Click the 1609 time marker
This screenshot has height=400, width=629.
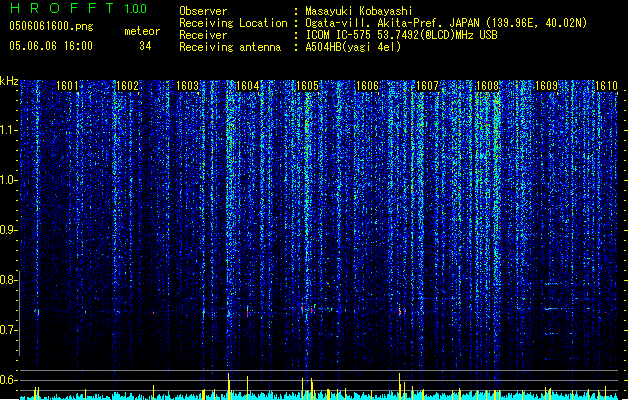(547, 86)
